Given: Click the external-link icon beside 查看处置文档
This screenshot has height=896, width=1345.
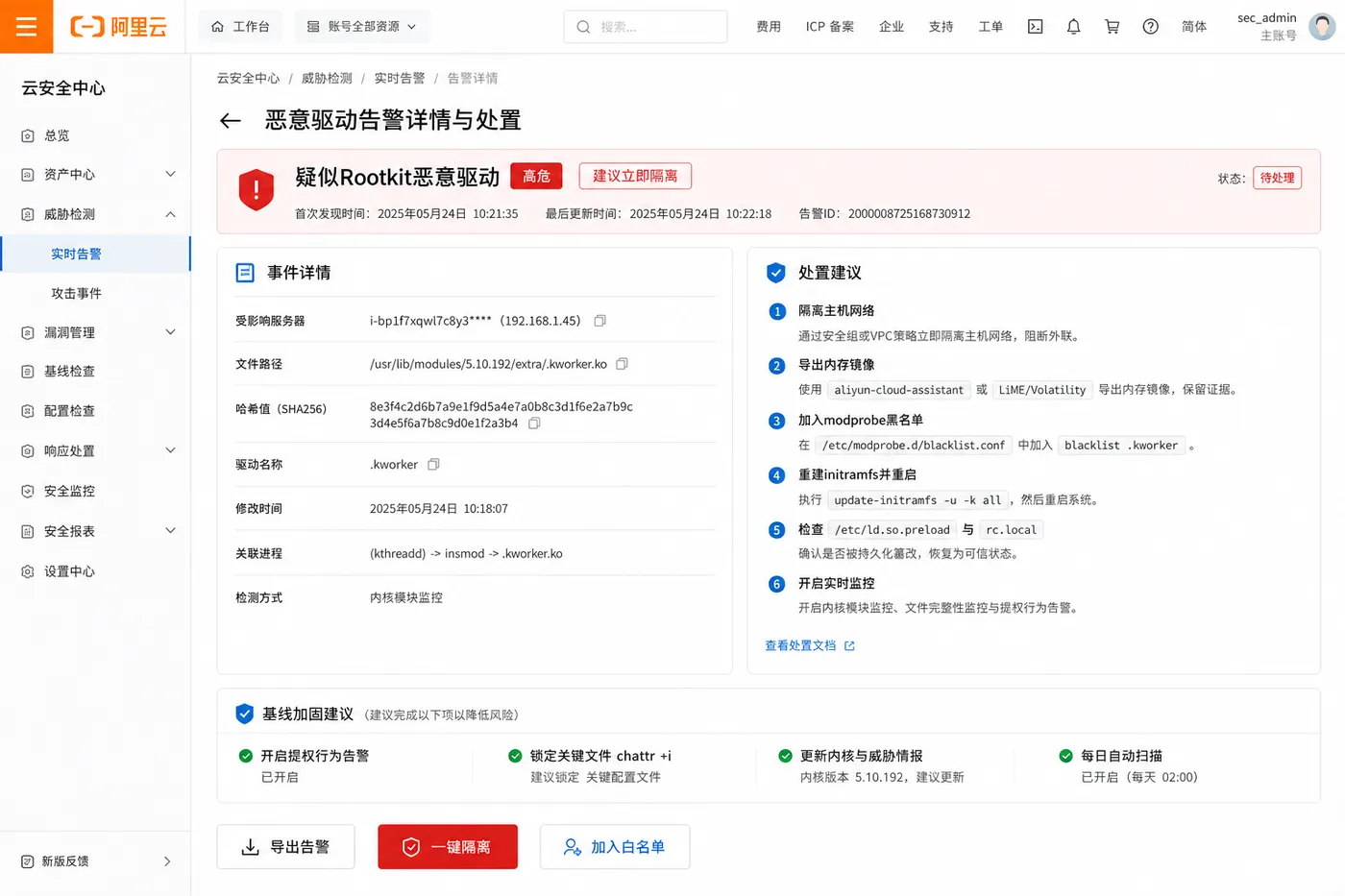Looking at the screenshot, I should 849,646.
